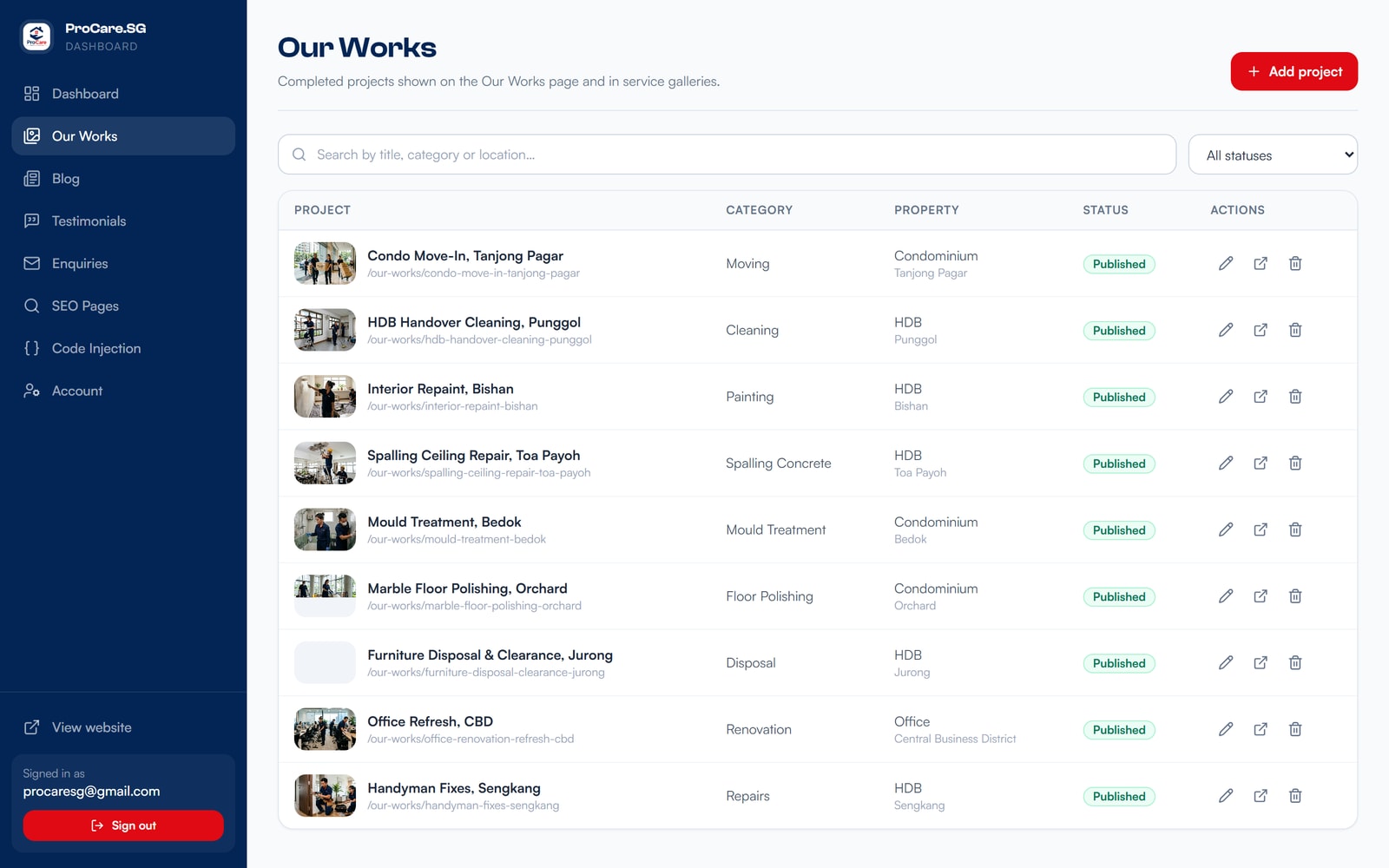Open the Blog section

coord(123,179)
